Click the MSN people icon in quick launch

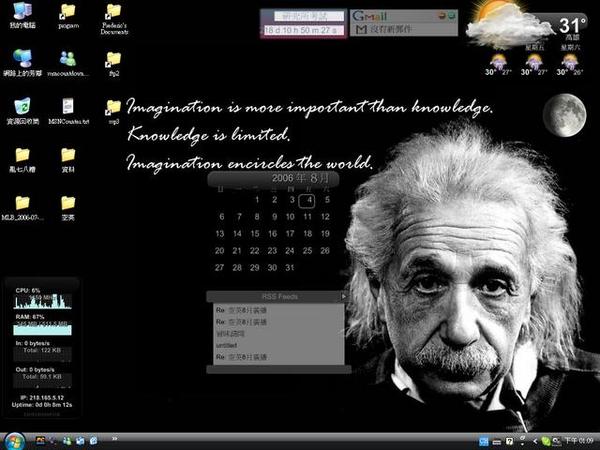(67, 441)
